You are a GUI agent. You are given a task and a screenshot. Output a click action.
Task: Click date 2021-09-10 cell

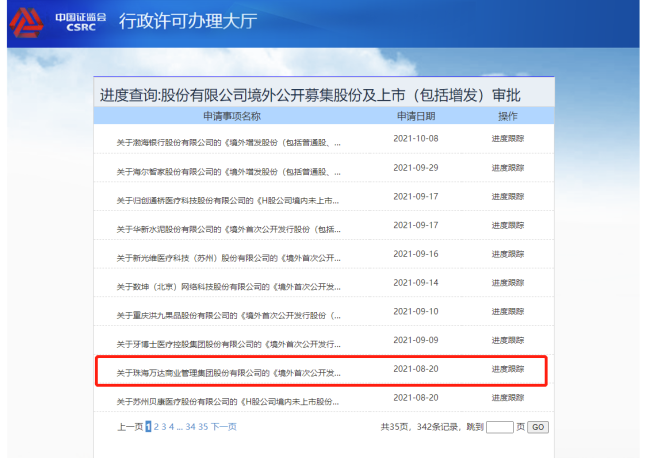point(416,311)
